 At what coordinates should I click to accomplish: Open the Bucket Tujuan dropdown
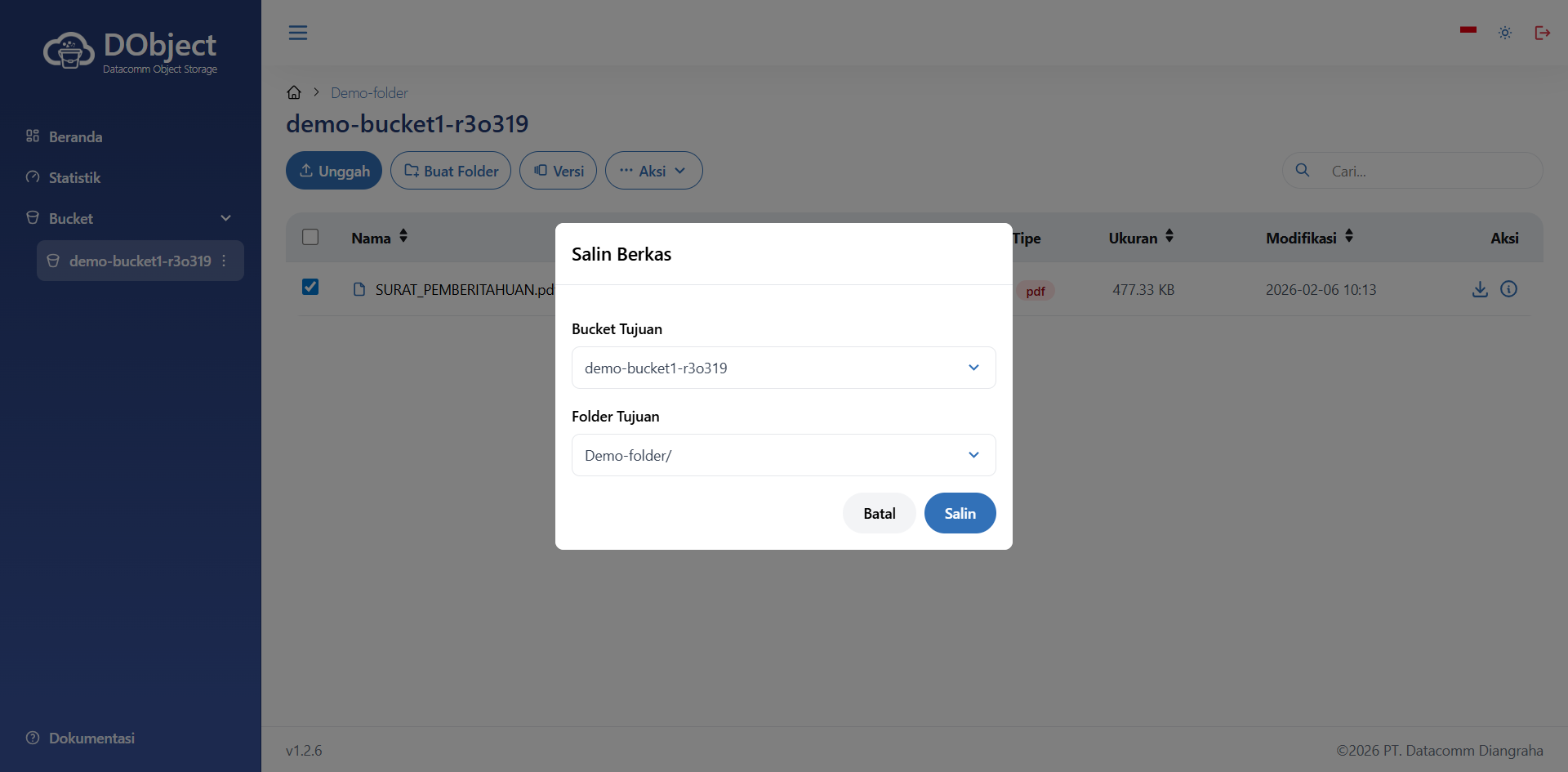pos(783,368)
